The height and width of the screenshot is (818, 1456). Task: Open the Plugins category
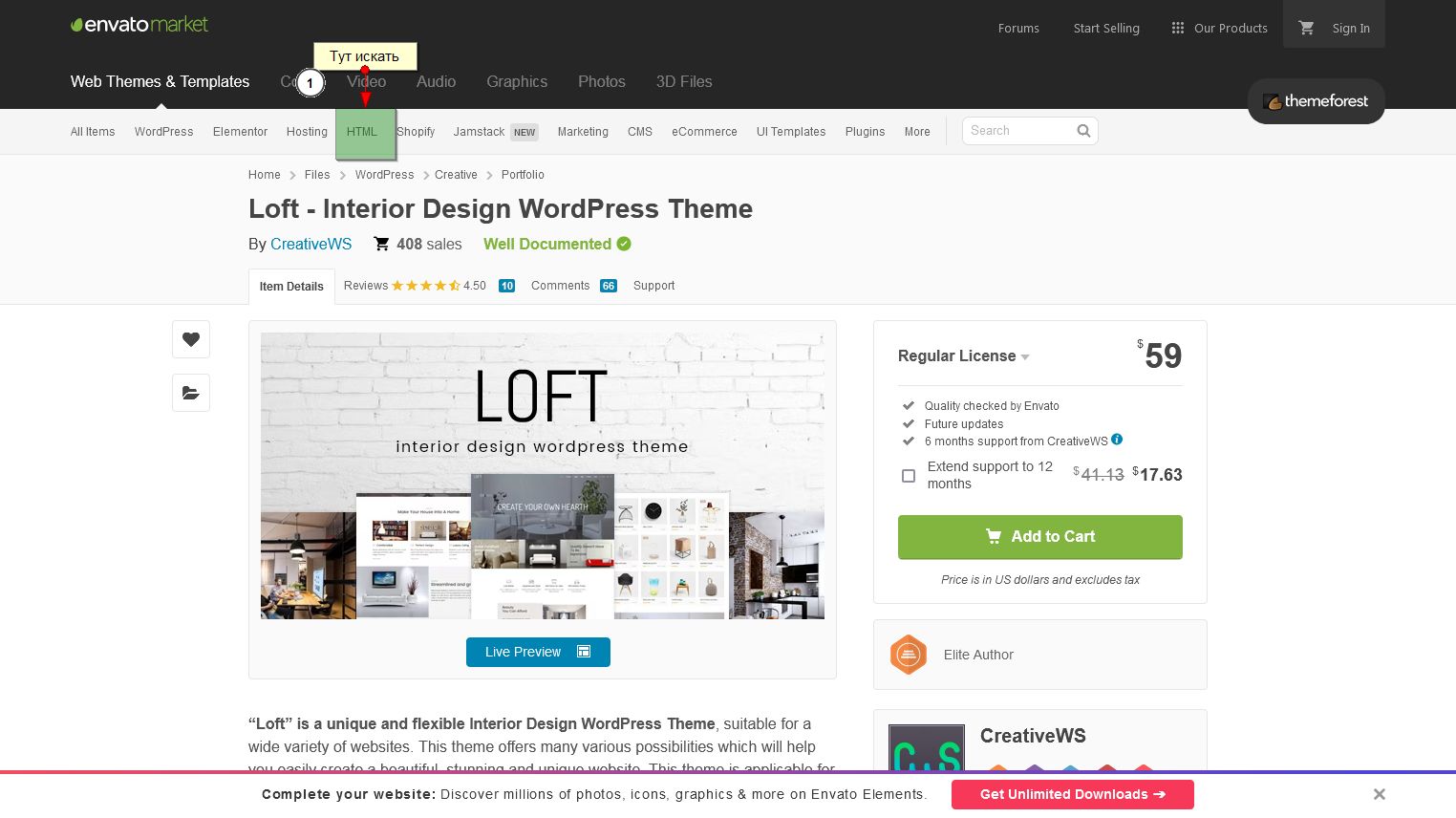pos(865,132)
